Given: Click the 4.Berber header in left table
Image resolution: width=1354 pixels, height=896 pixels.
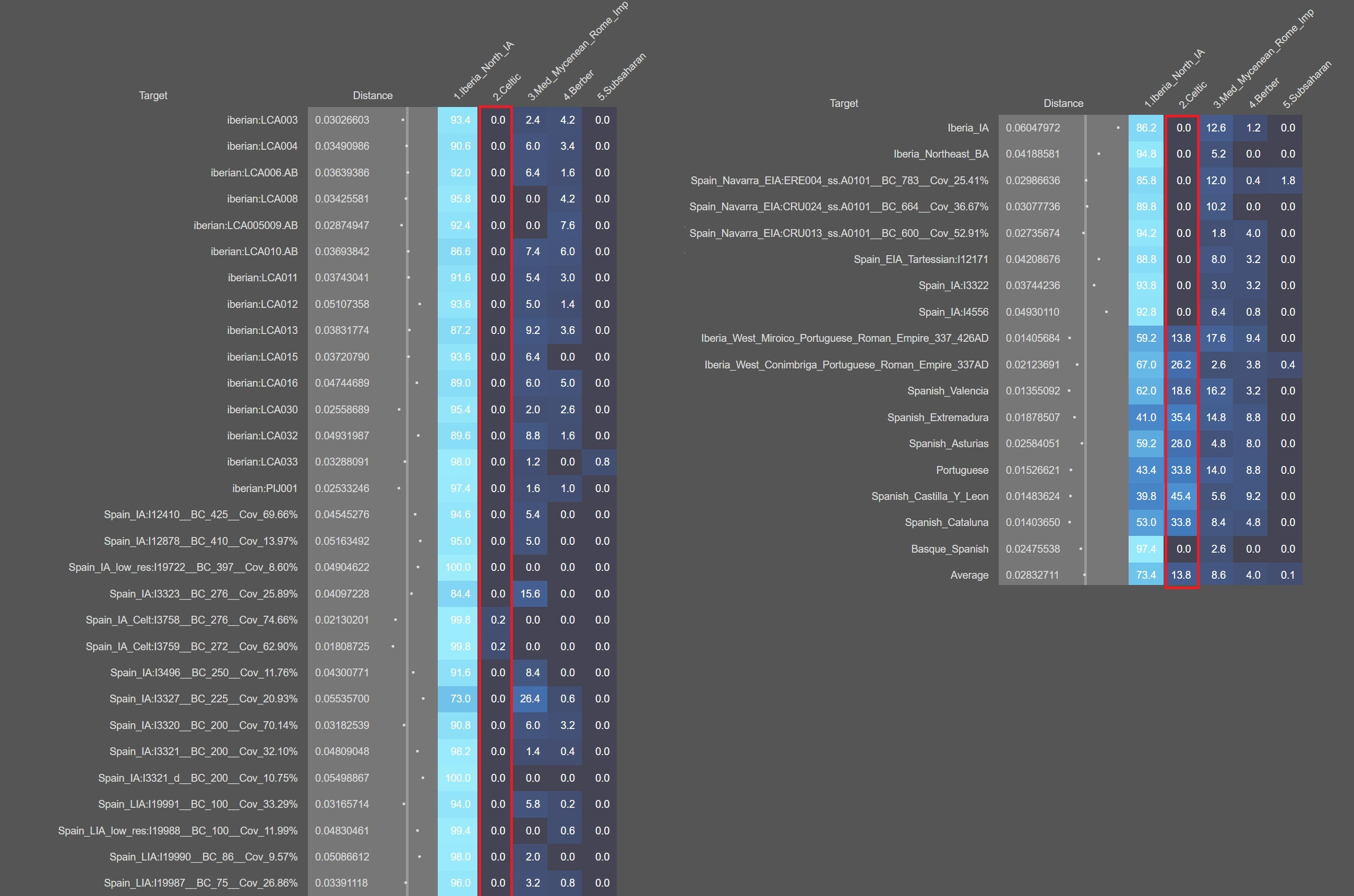Looking at the screenshot, I should [x=578, y=85].
